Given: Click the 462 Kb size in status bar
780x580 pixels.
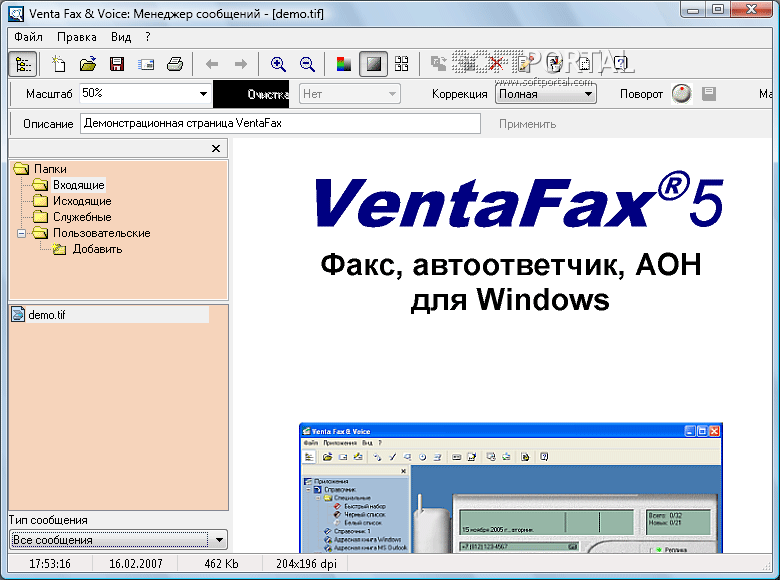Looking at the screenshot, I should [x=221, y=564].
